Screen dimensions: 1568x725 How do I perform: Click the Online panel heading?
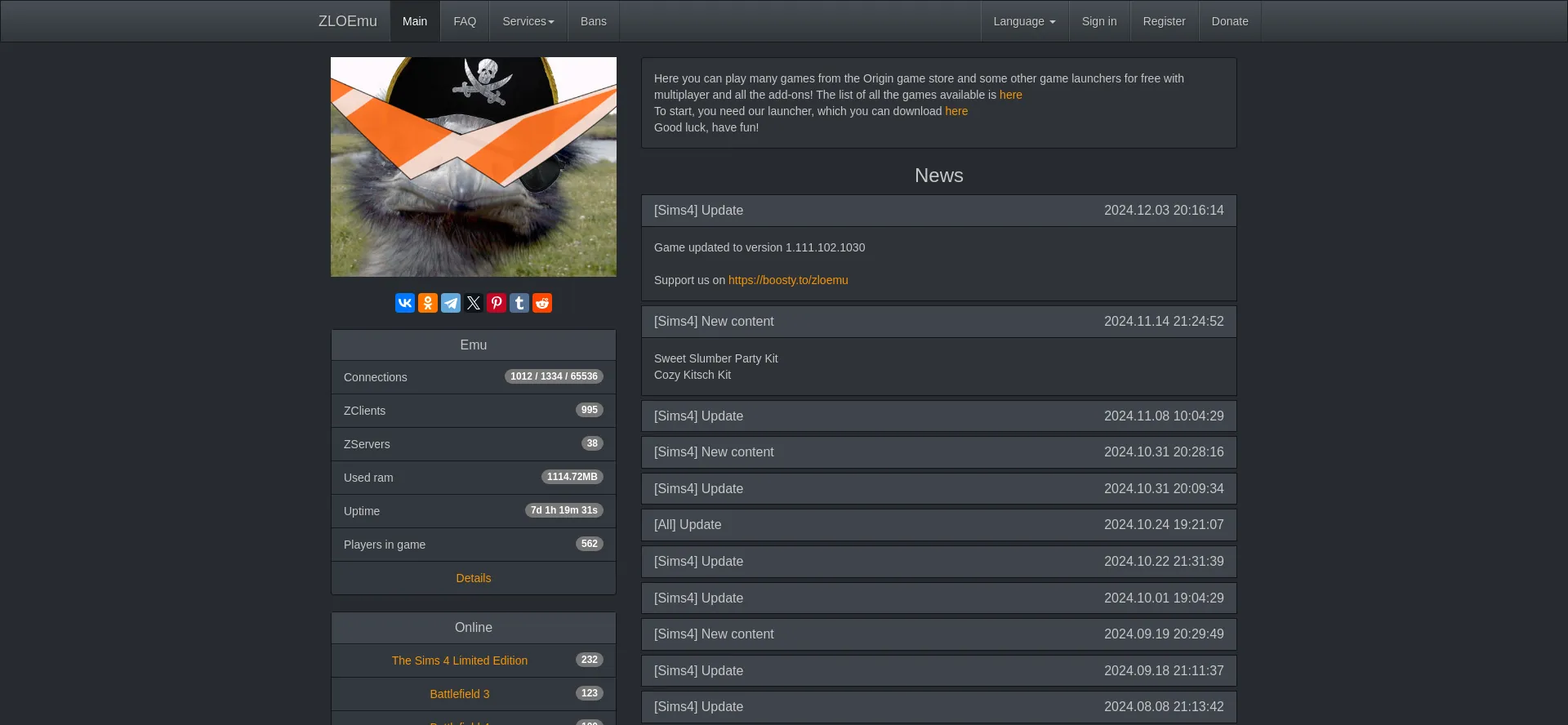tap(474, 628)
